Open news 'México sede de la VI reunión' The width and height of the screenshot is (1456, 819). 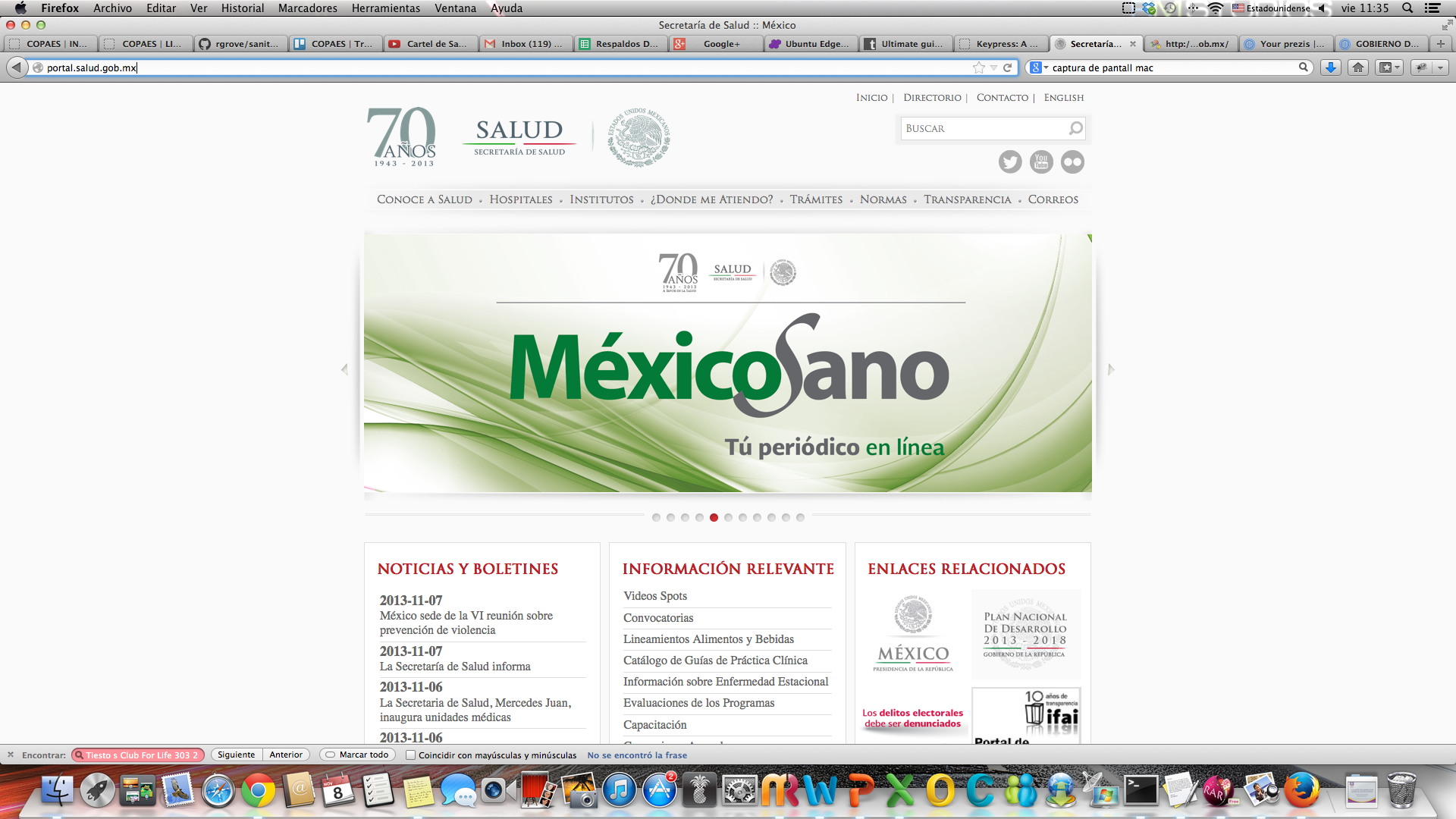[x=466, y=623]
